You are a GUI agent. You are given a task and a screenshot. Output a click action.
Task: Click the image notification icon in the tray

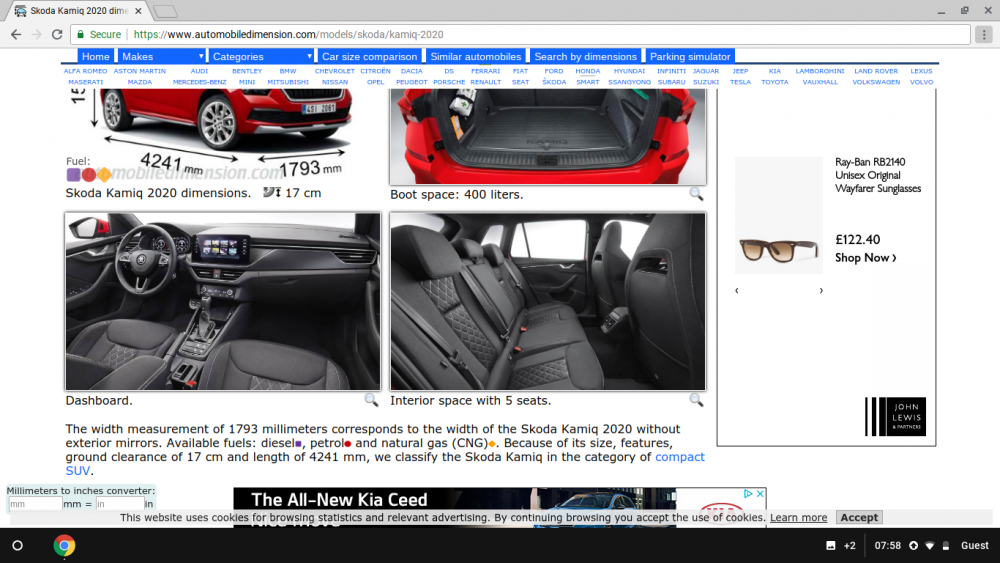(831, 546)
